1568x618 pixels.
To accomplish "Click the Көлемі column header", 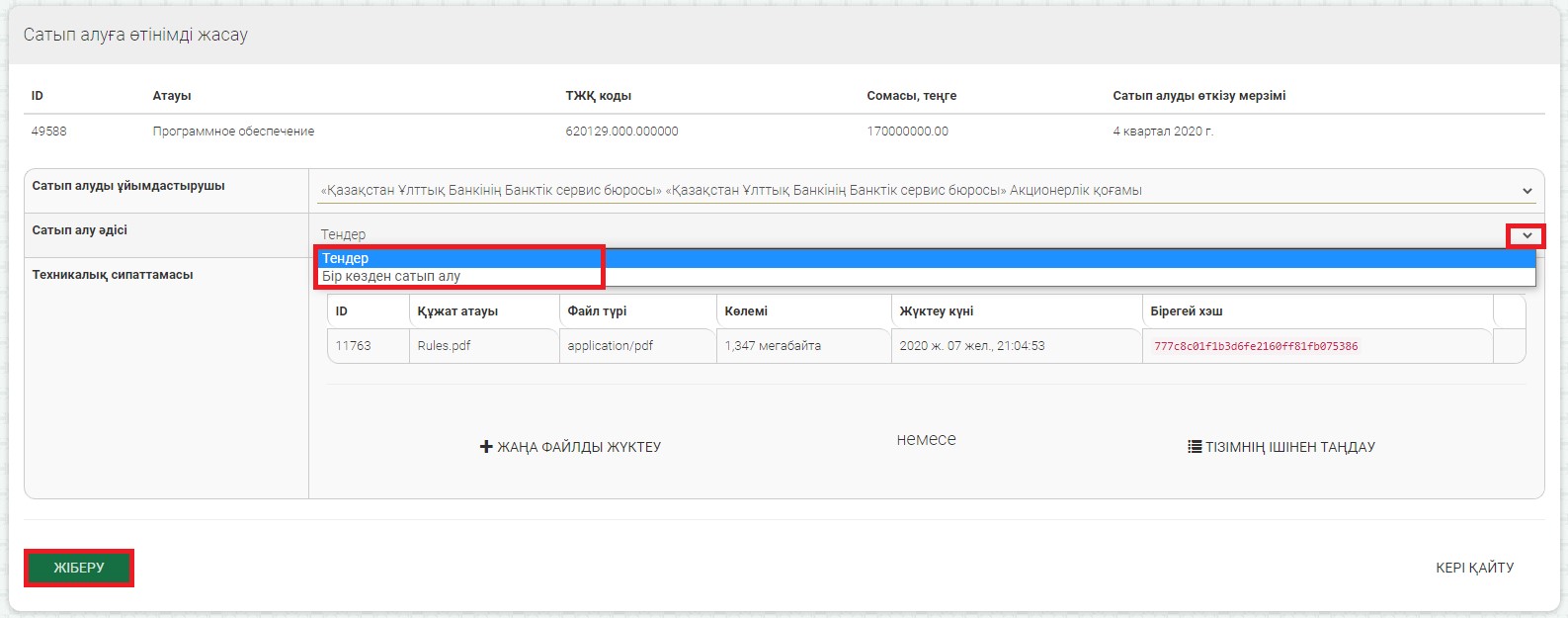I will [746, 310].
